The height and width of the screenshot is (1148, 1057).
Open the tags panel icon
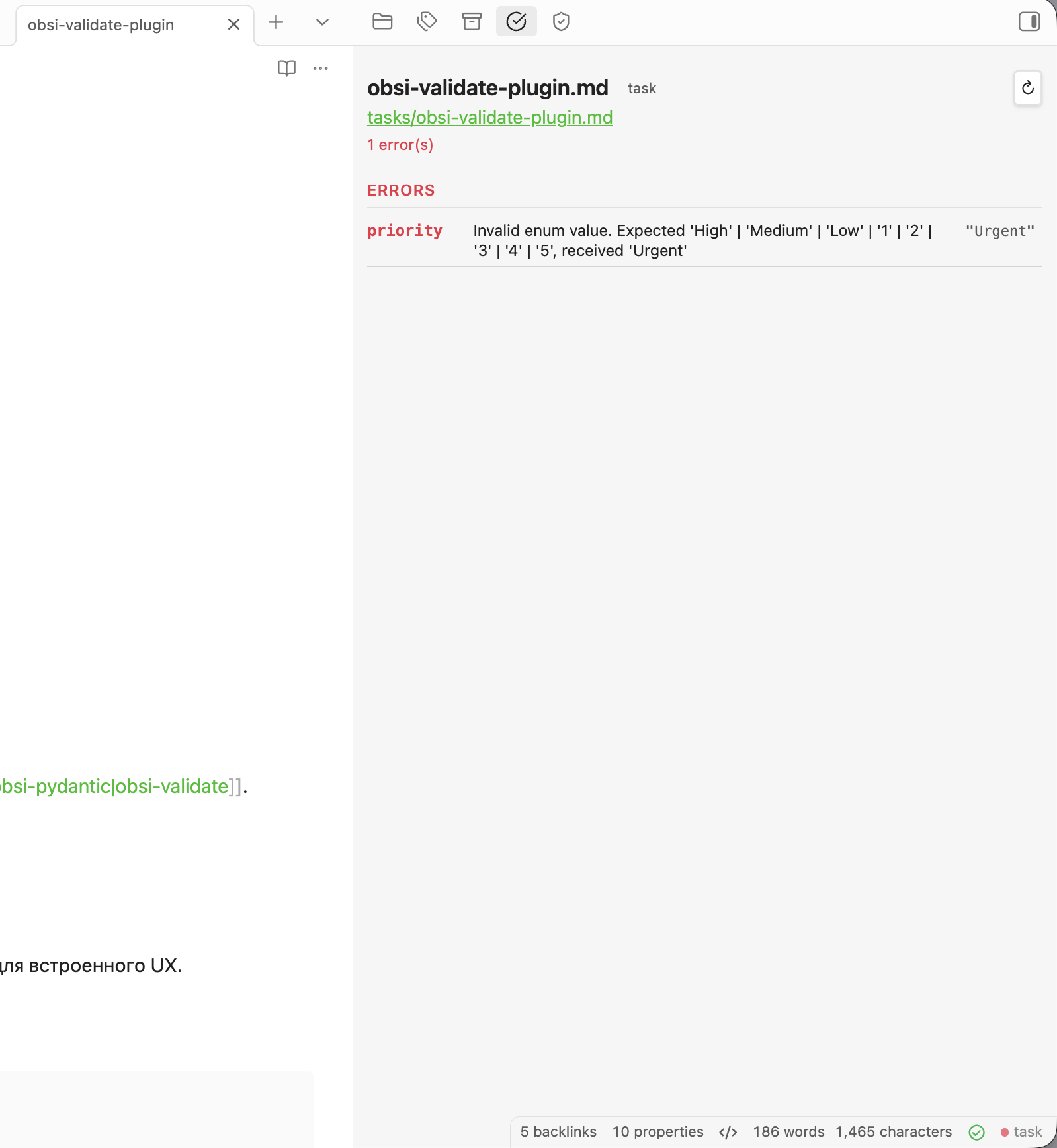coord(427,22)
